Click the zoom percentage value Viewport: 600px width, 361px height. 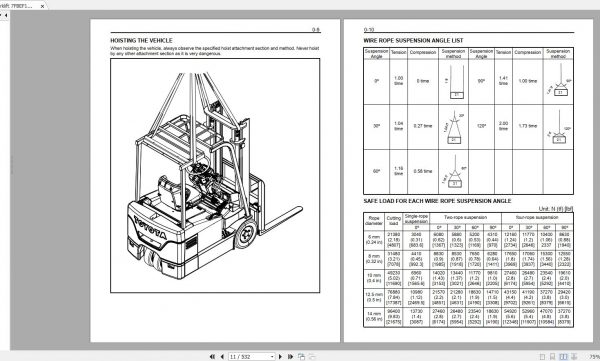tap(594, 356)
